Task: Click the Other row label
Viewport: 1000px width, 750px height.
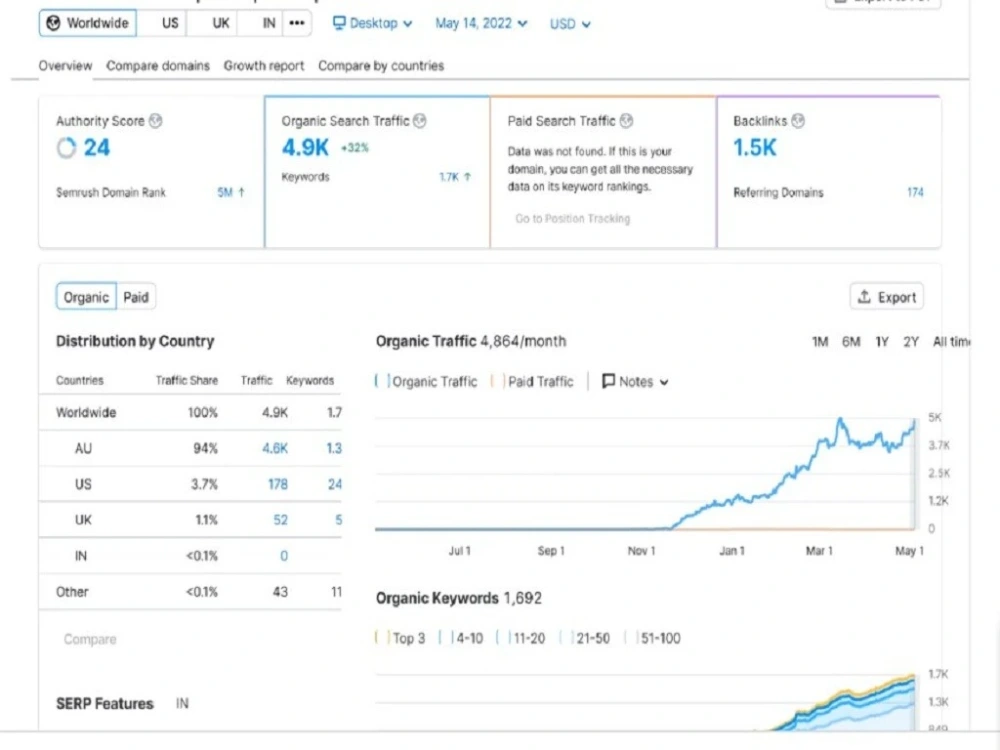Action: coord(72,592)
